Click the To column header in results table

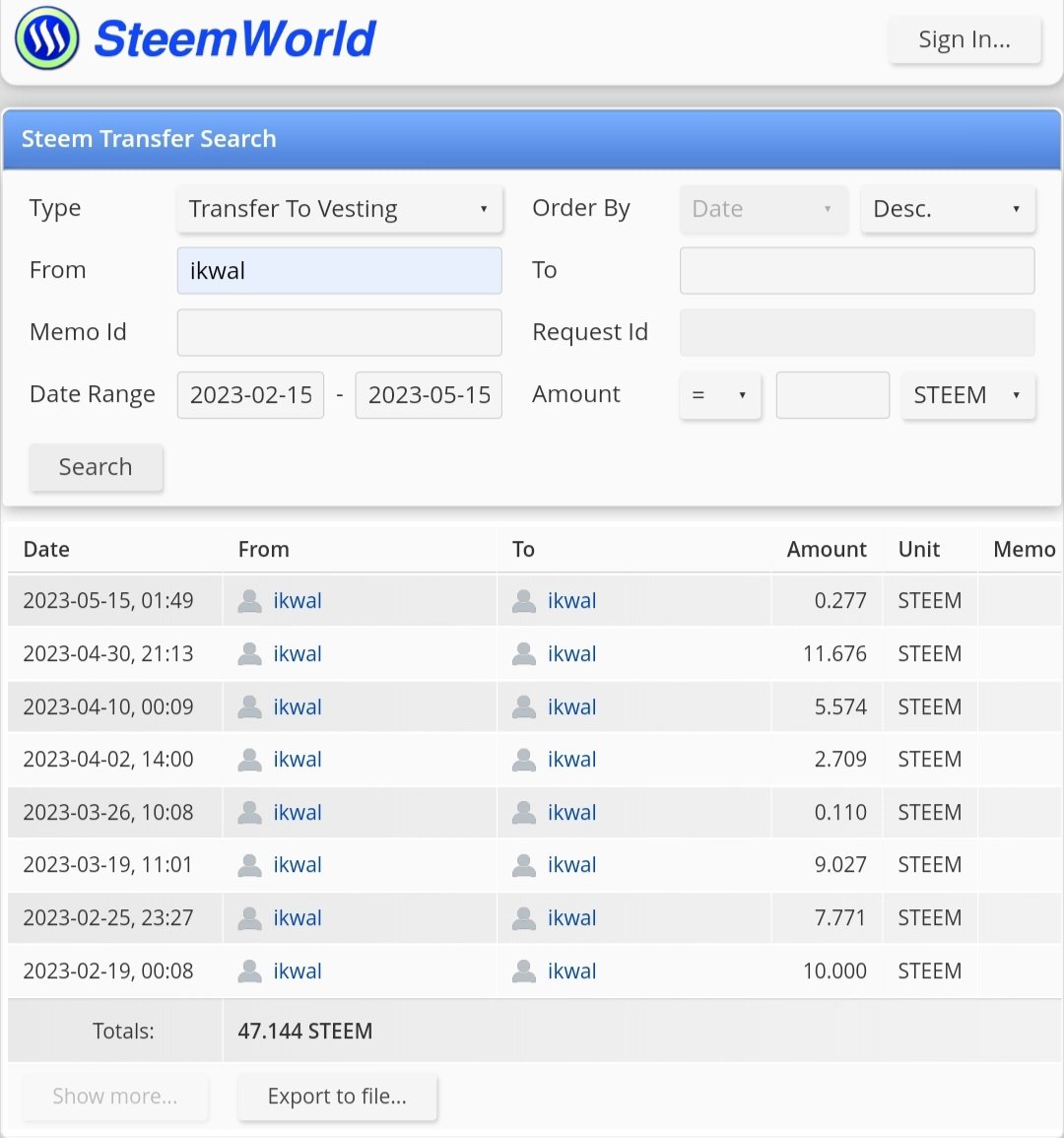pyautogui.click(x=523, y=550)
